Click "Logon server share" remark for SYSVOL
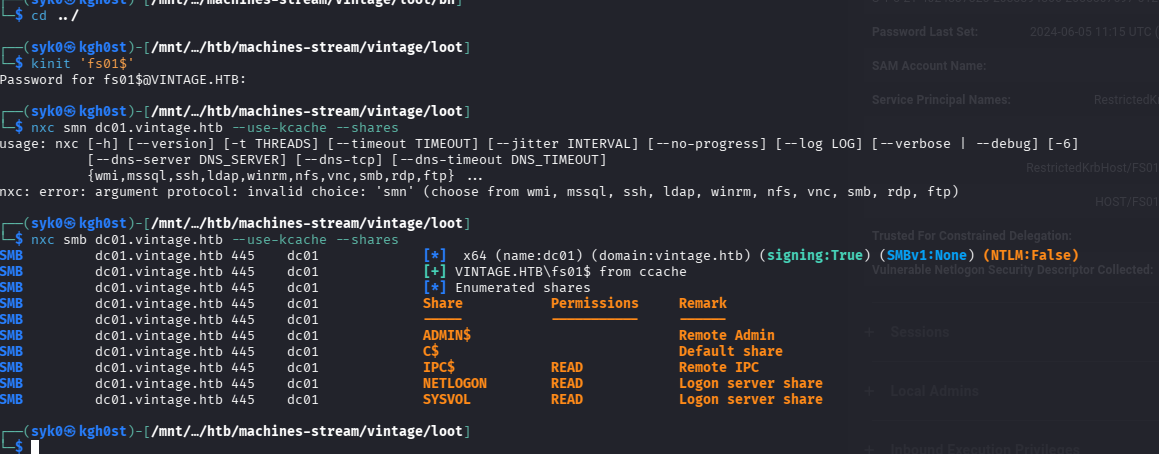 point(750,399)
